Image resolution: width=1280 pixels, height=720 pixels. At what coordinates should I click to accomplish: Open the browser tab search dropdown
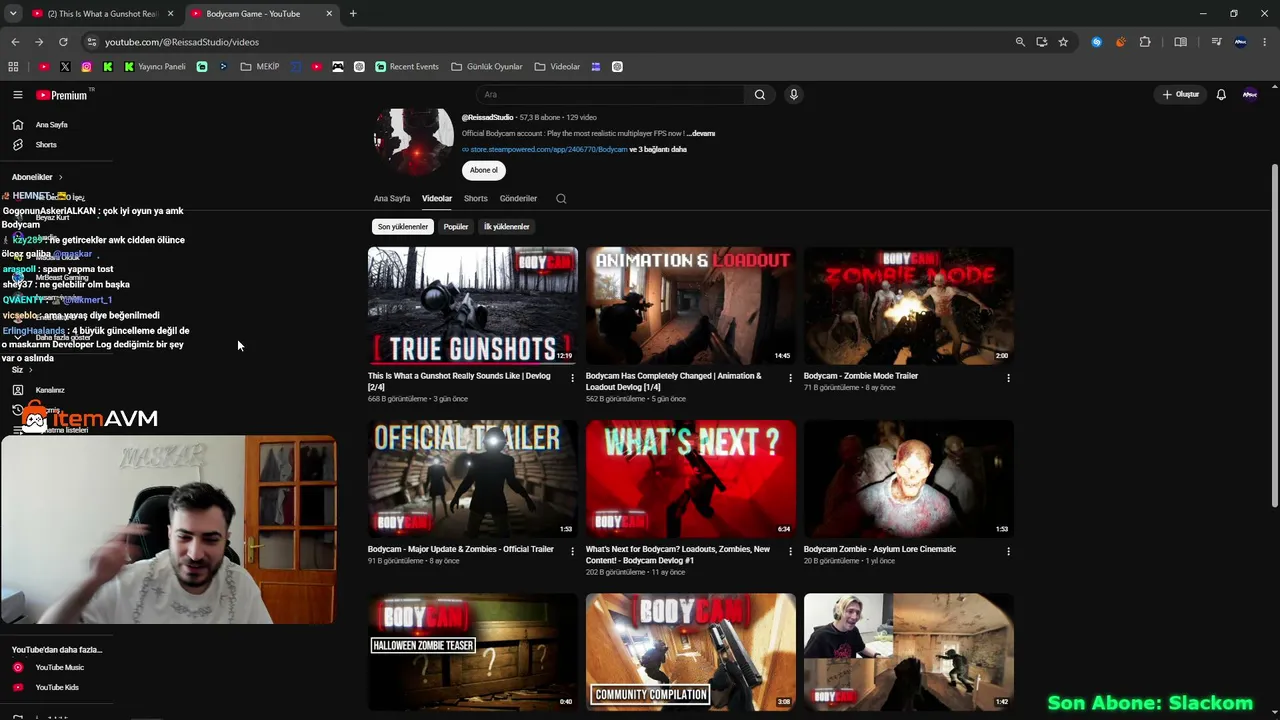[x=13, y=14]
